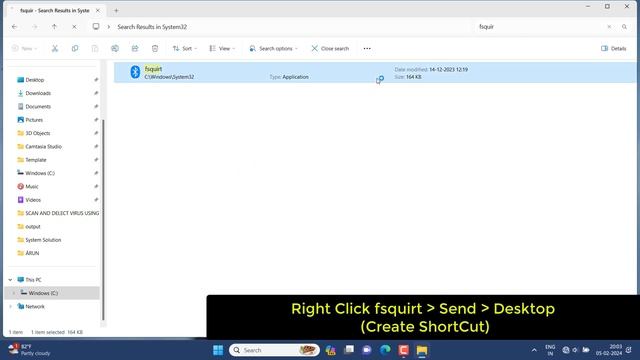Open Task View from taskbar
Screen dimensions: 640x360
pos(349,350)
